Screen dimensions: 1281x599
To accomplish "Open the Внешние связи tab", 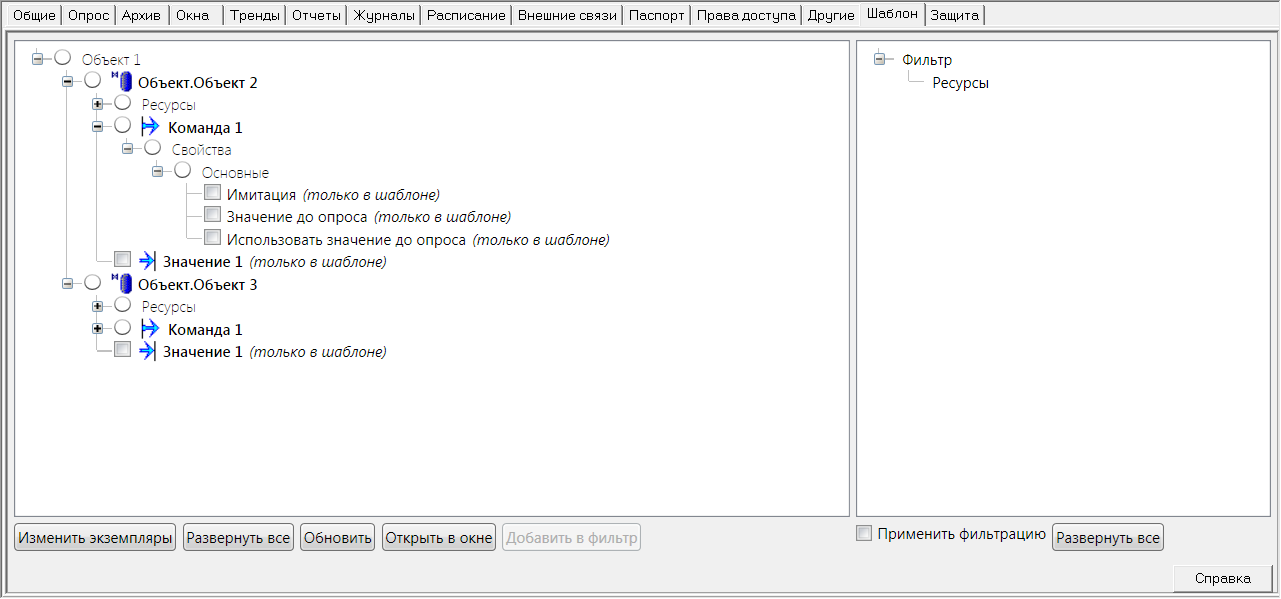I will click(567, 16).
